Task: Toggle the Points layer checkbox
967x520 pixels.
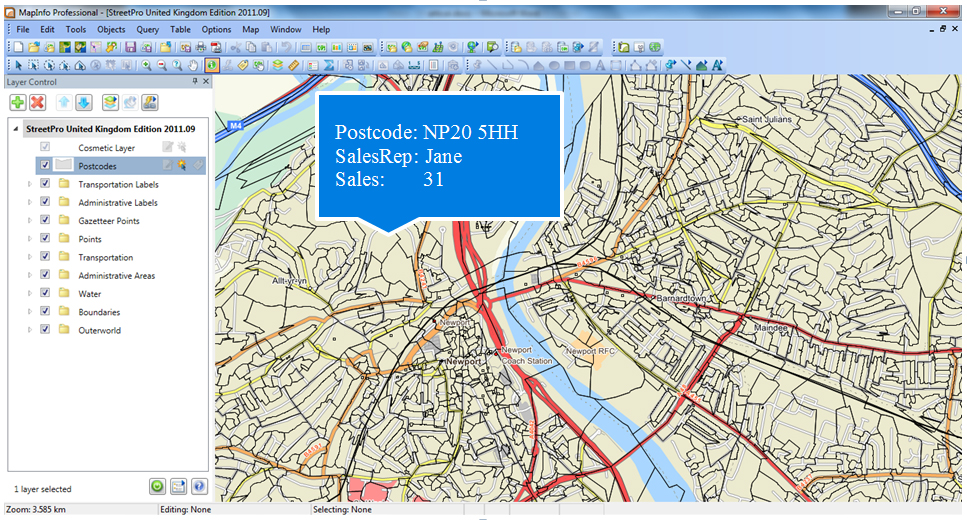Action: pos(45,238)
